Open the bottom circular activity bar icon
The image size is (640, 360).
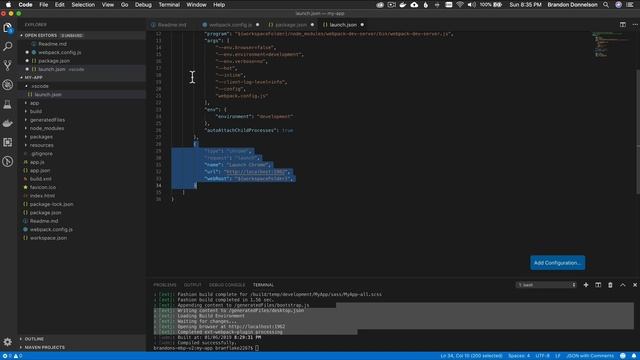(8, 162)
